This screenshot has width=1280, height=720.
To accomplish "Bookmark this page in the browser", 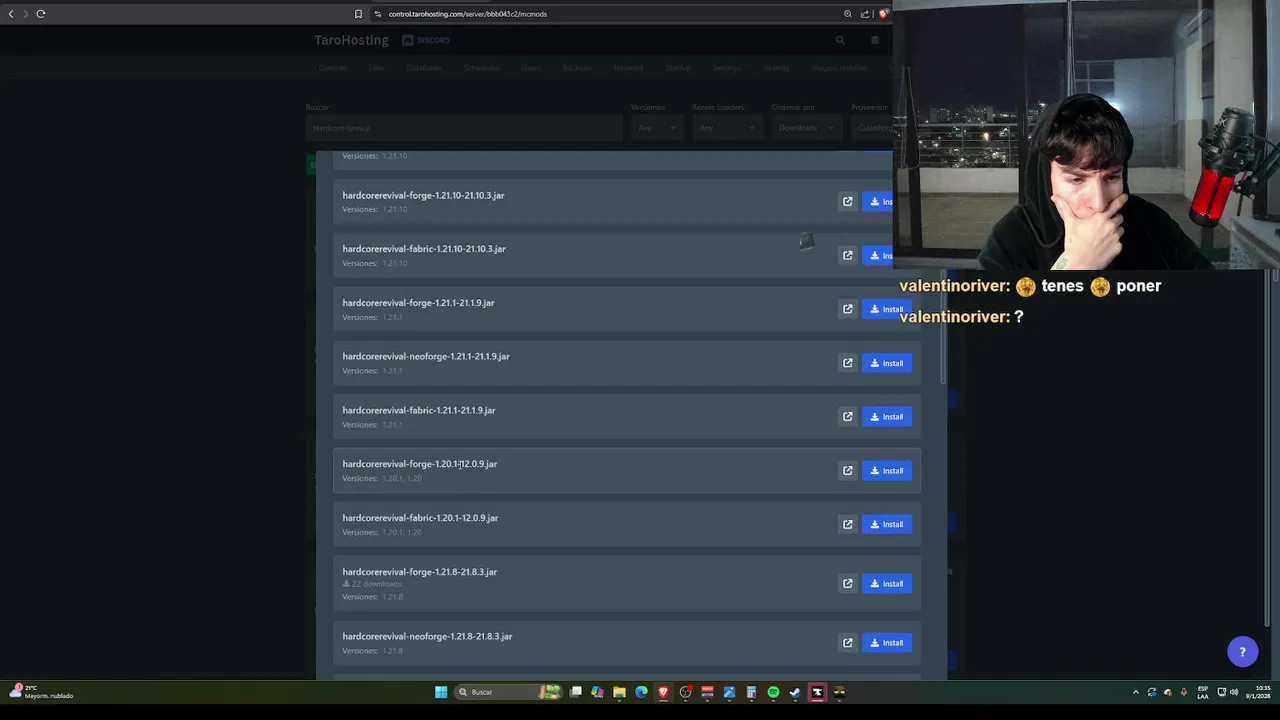I will [358, 14].
